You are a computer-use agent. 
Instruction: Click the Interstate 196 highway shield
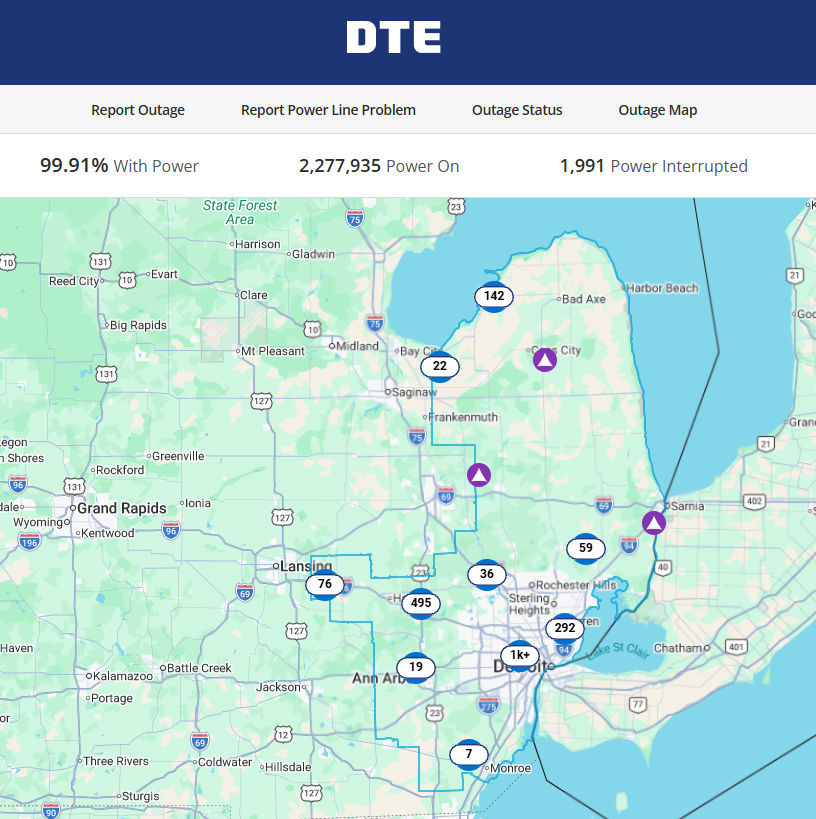tap(29, 542)
